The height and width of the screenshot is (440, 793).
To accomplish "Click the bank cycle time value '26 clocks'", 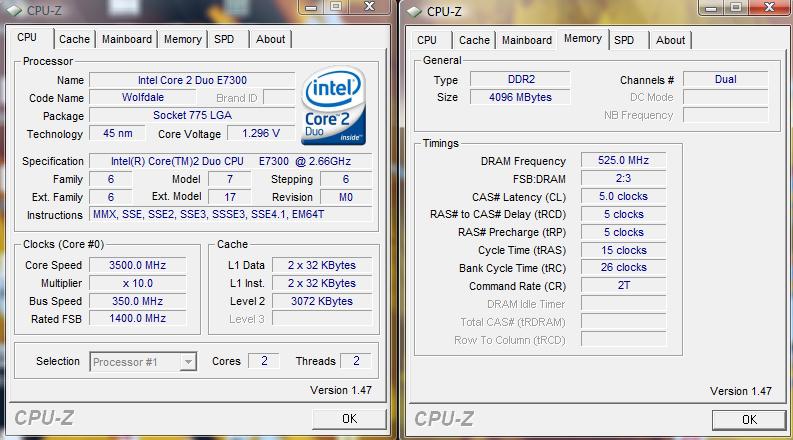I will click(x=624, y=268).
